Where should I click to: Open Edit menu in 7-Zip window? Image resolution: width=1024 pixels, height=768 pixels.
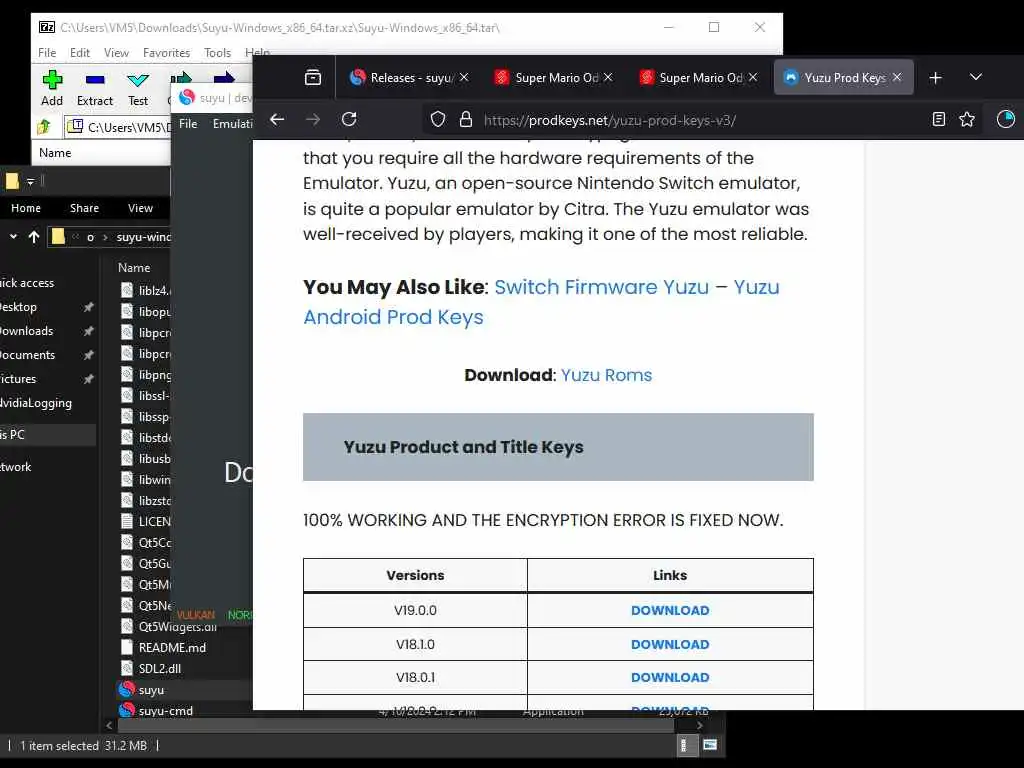80,53
